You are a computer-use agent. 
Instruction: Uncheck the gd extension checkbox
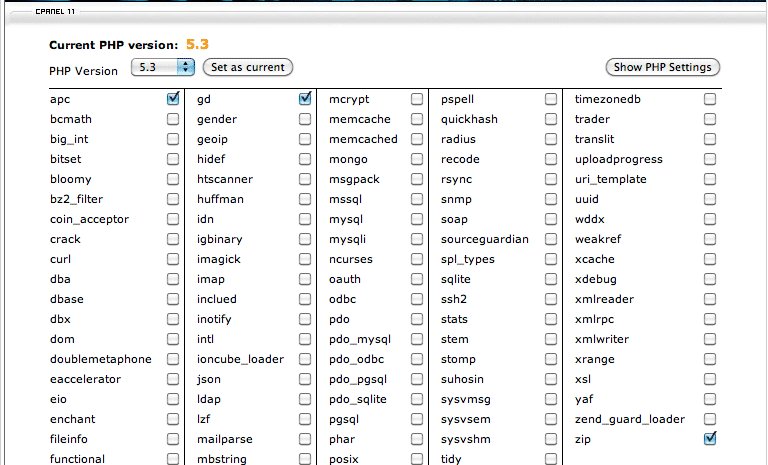click(305, 98)
